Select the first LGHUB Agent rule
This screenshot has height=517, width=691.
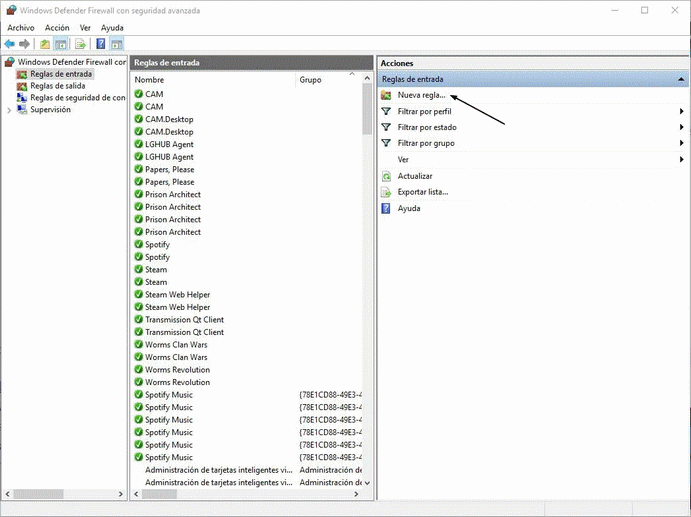pos(169,145)
